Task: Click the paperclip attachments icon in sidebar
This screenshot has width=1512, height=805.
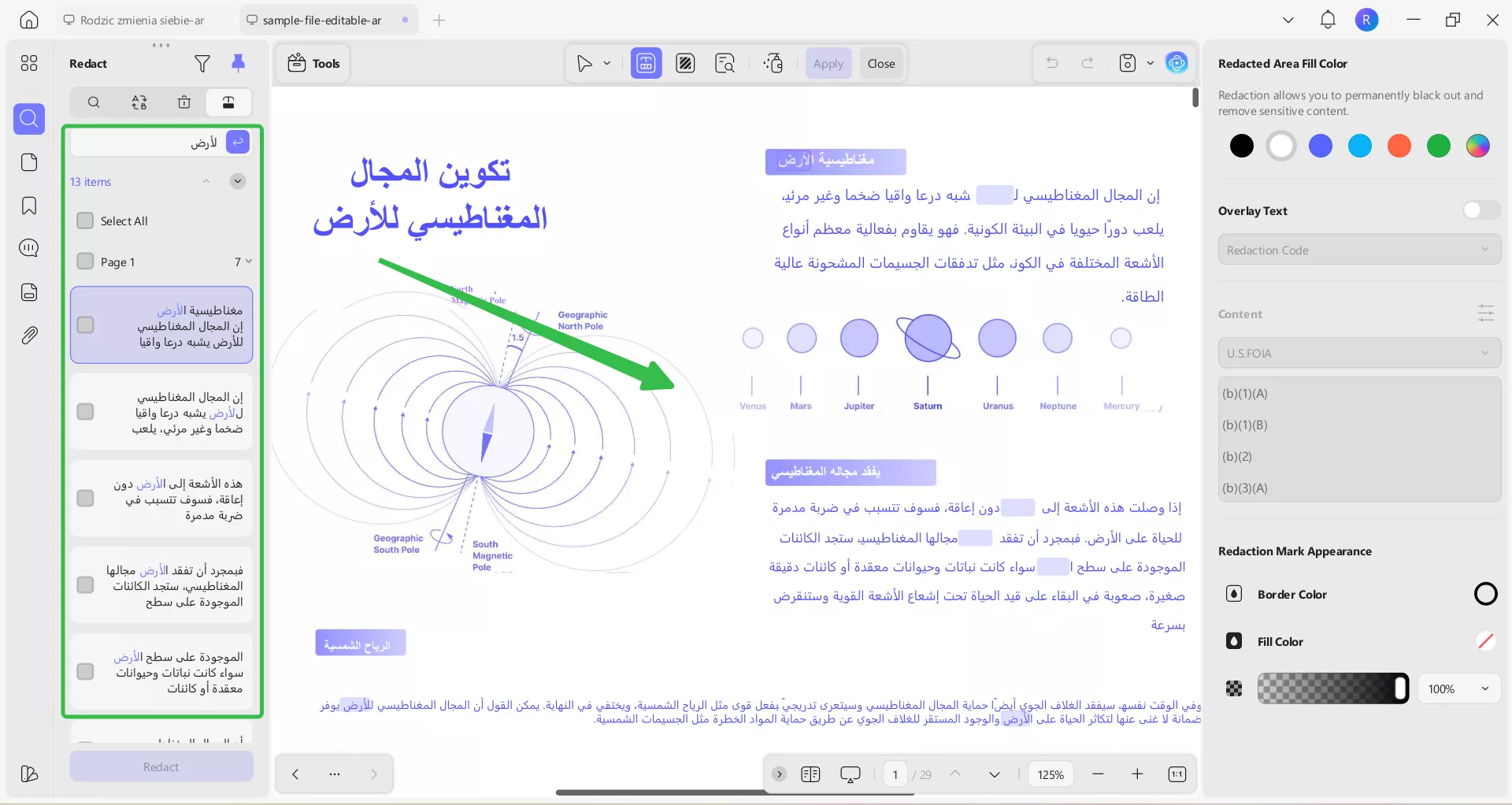Action: coord(29,335)
